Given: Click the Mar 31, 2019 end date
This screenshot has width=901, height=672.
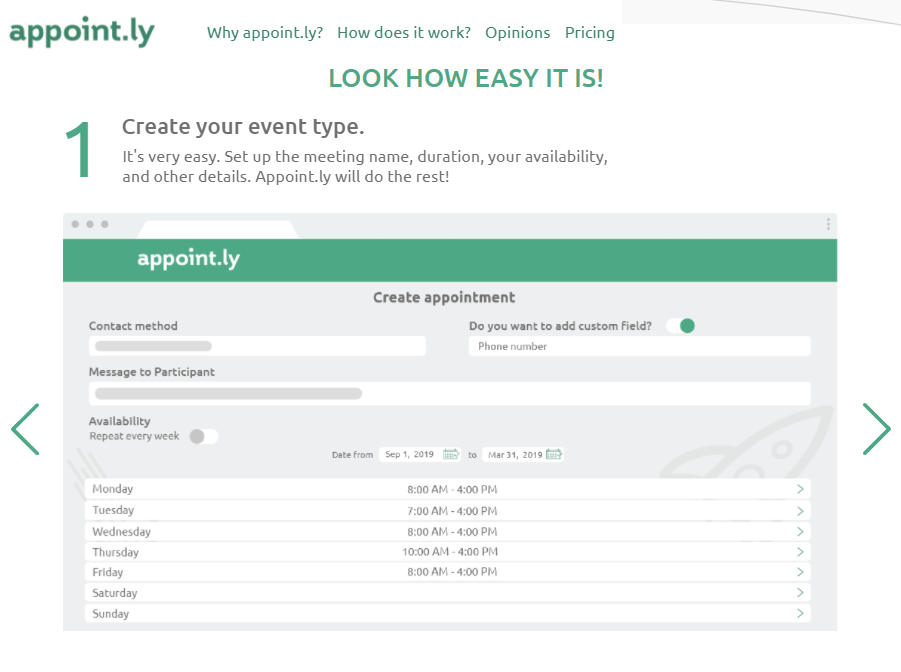Looking at the screenshot, I should (515, 455).
